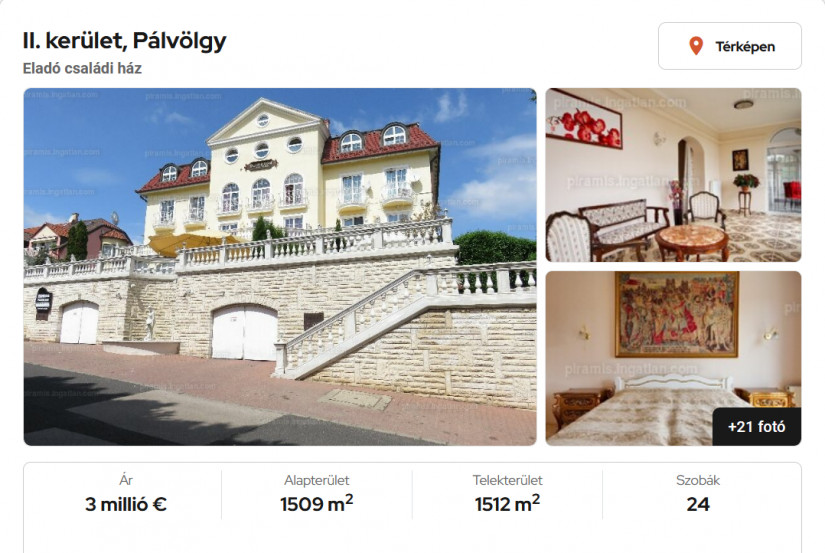Viewport: 825px width, 553px height.
Task: Open the Térképen map view button
Action: pyautogui.click(x=730, y=46)
